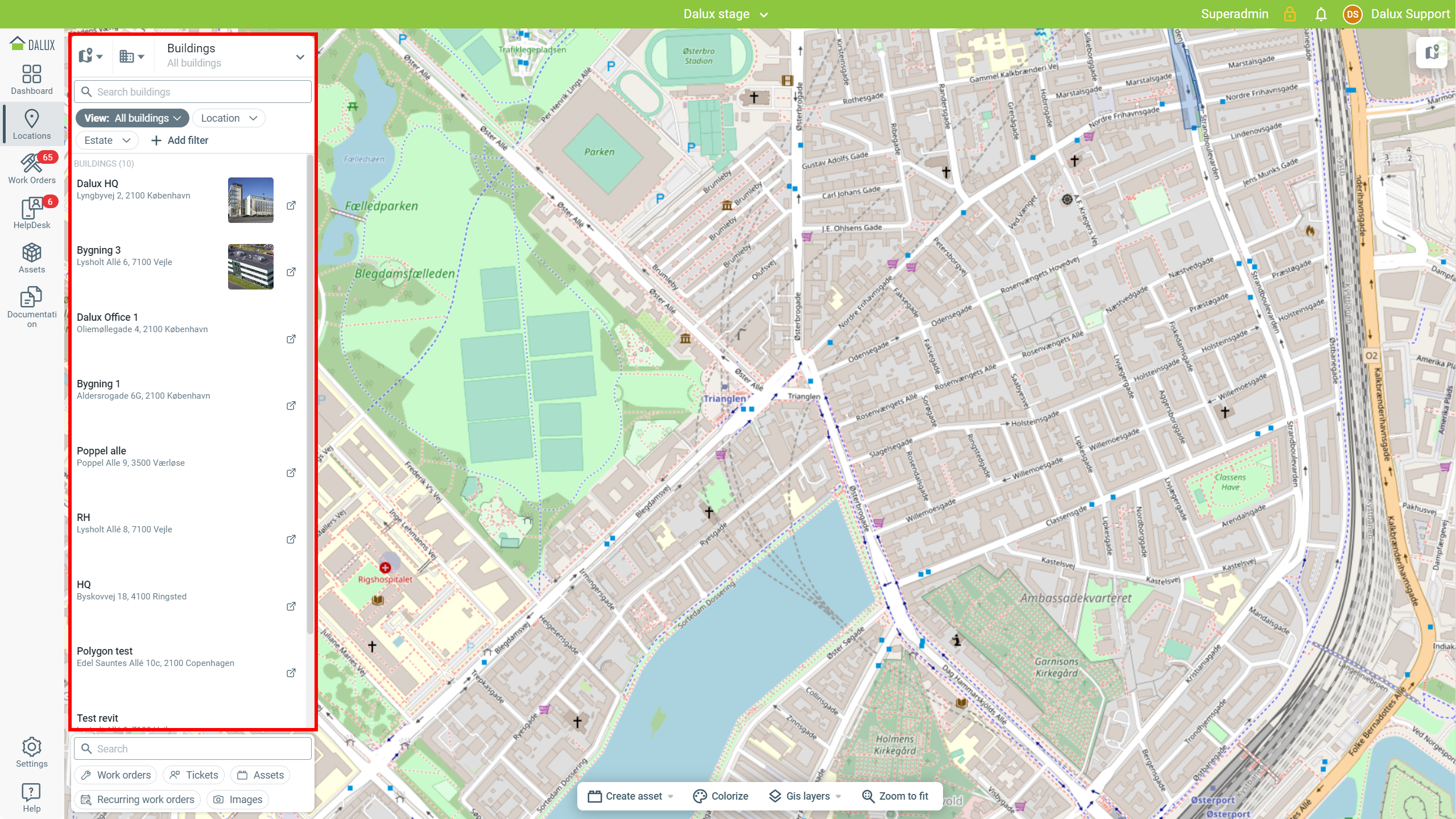Click map layer button top right
The image size is (1456, 819).
[x=1432, y=53]
